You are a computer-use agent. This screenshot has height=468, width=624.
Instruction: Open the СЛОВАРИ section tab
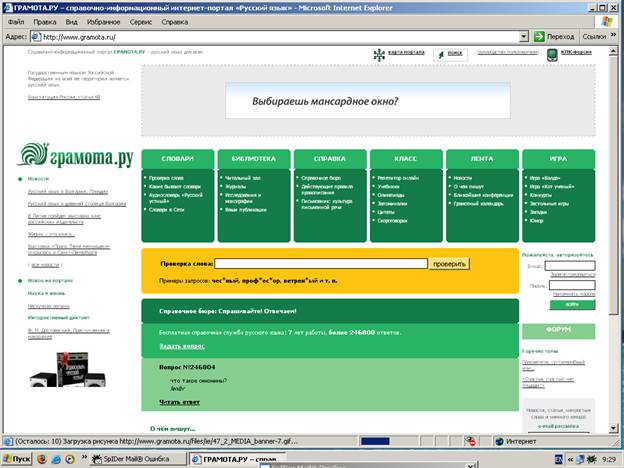(x=177, y=159)
